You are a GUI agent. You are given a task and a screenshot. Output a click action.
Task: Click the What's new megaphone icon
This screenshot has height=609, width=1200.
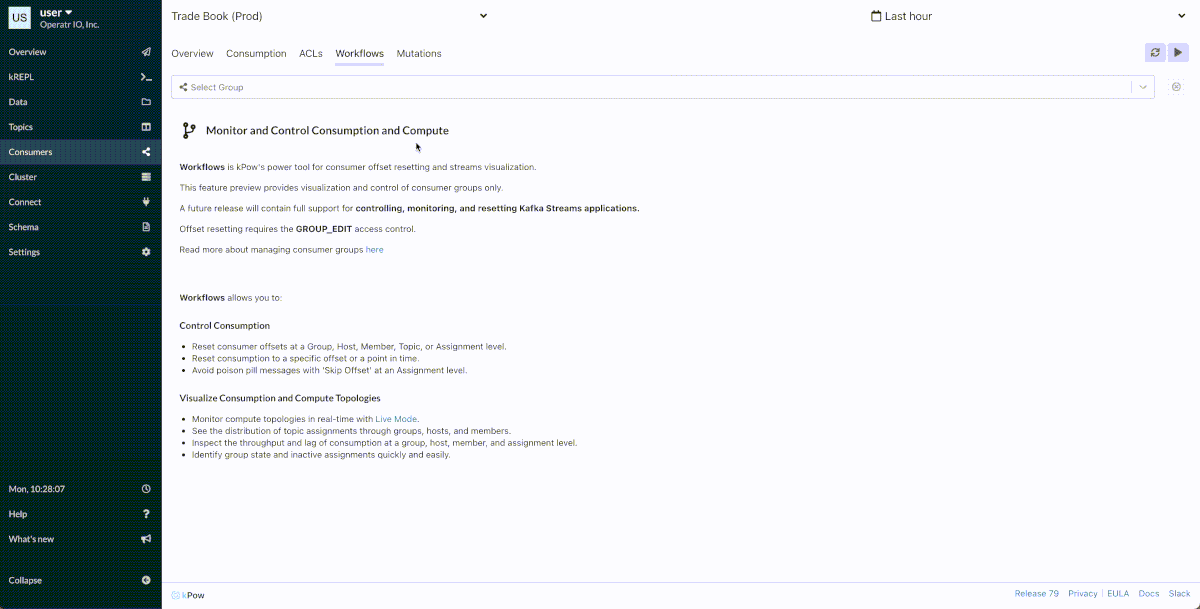pyautogui.click(x=146, y=539)
